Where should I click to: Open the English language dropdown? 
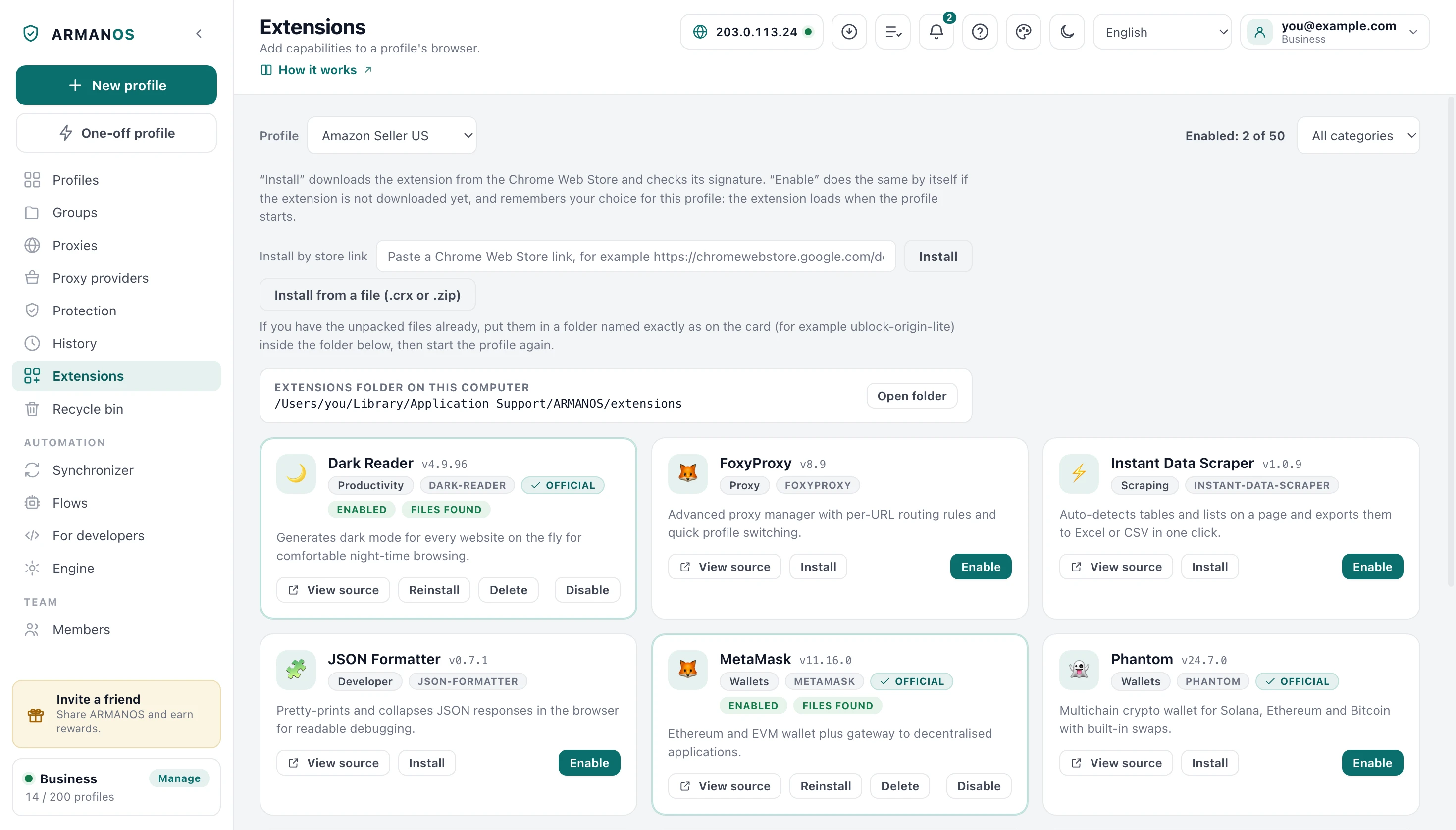1162,32
